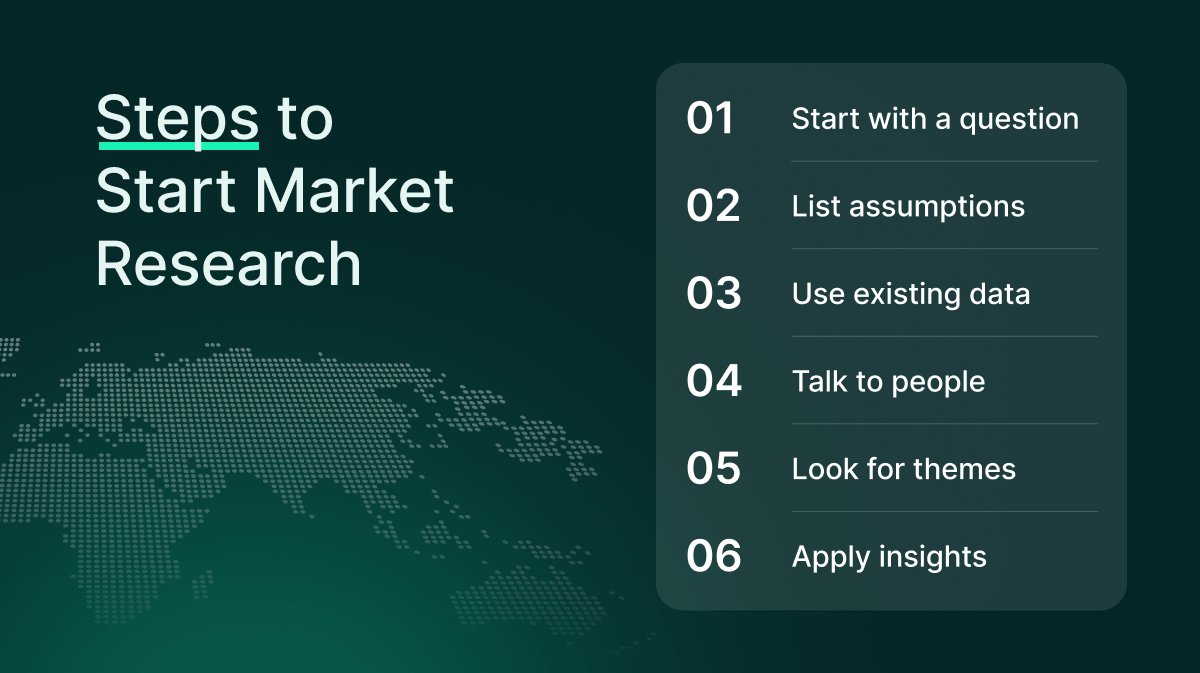The image size is (1200, 673).
Task: Select the "List assumptions" step
Action: point(908,206)
